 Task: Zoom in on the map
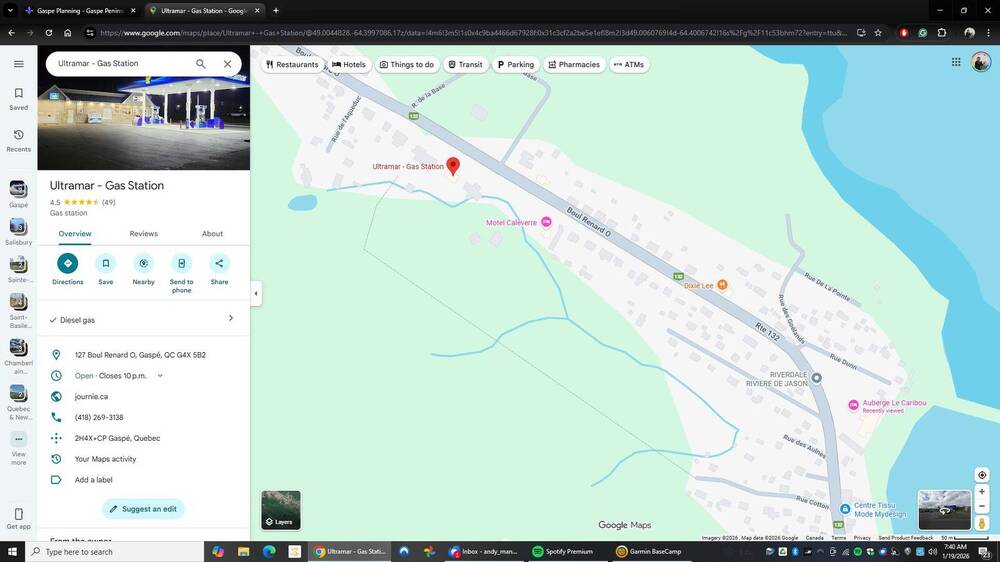tap(982, 492)
